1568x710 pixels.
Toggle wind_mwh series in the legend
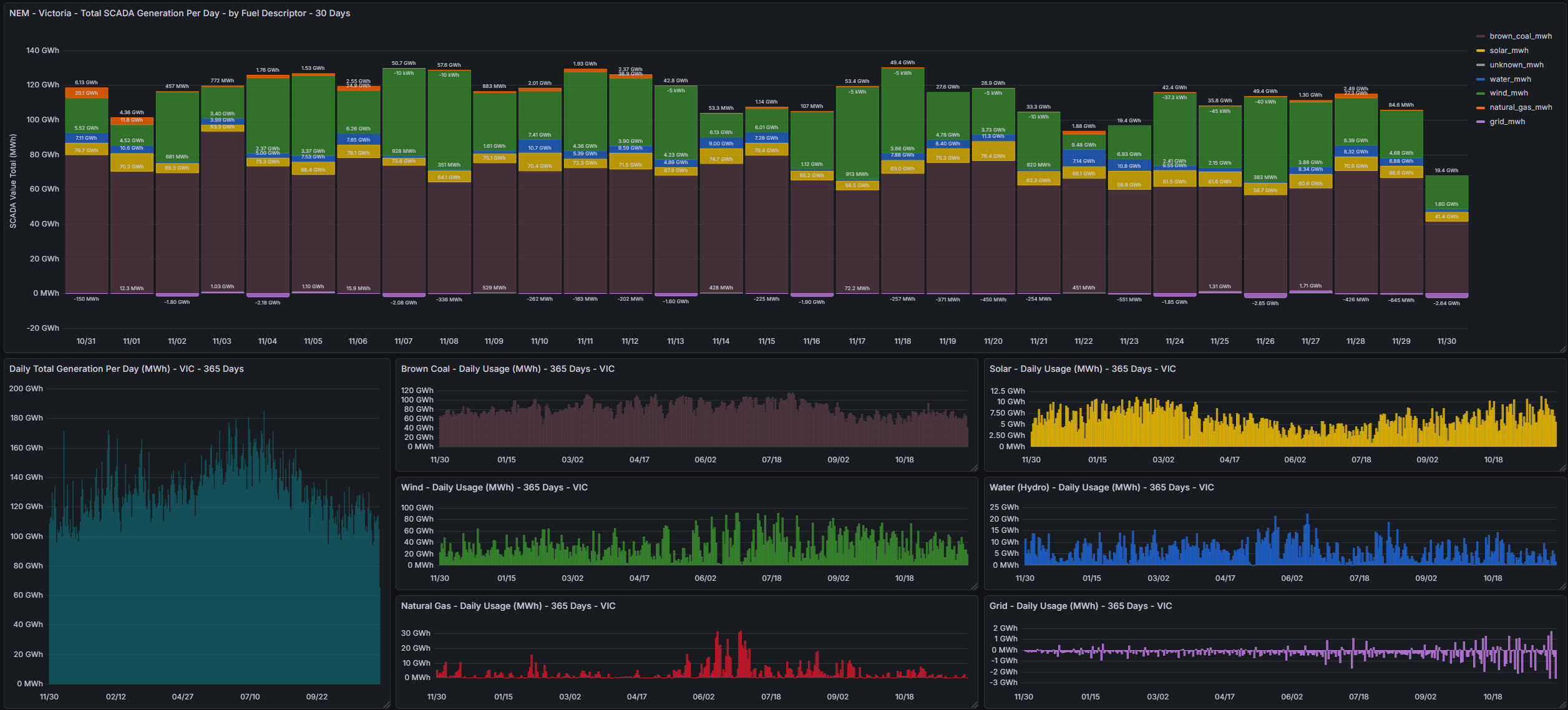pos(1508,93)
